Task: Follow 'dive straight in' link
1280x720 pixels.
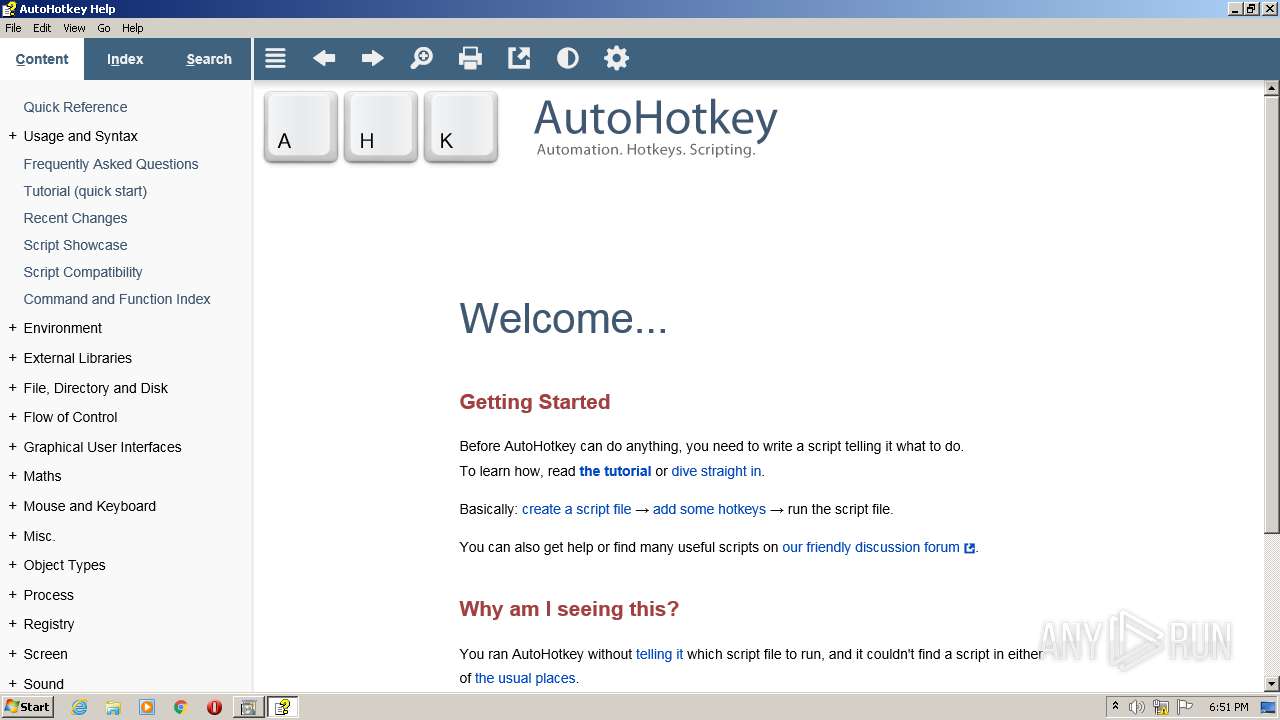Action: click(x=716, y=471)
